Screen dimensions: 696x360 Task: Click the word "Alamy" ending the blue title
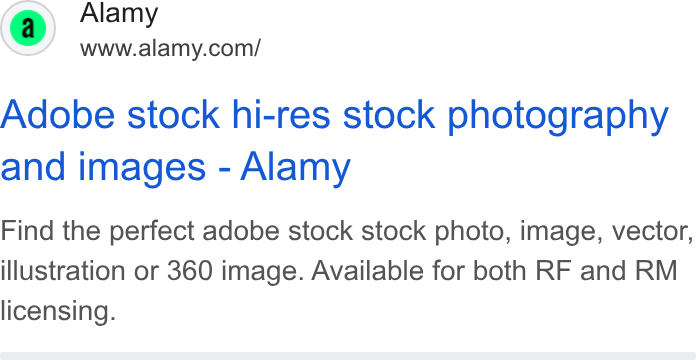(296, 167)
